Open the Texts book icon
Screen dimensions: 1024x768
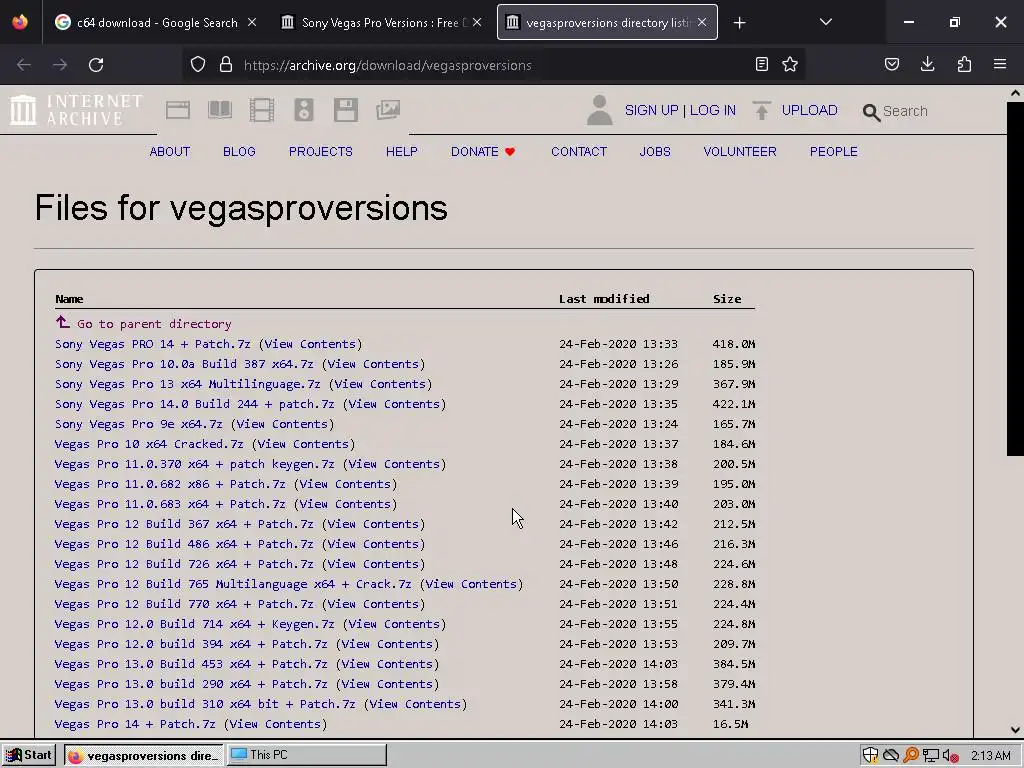click(219, 110)
